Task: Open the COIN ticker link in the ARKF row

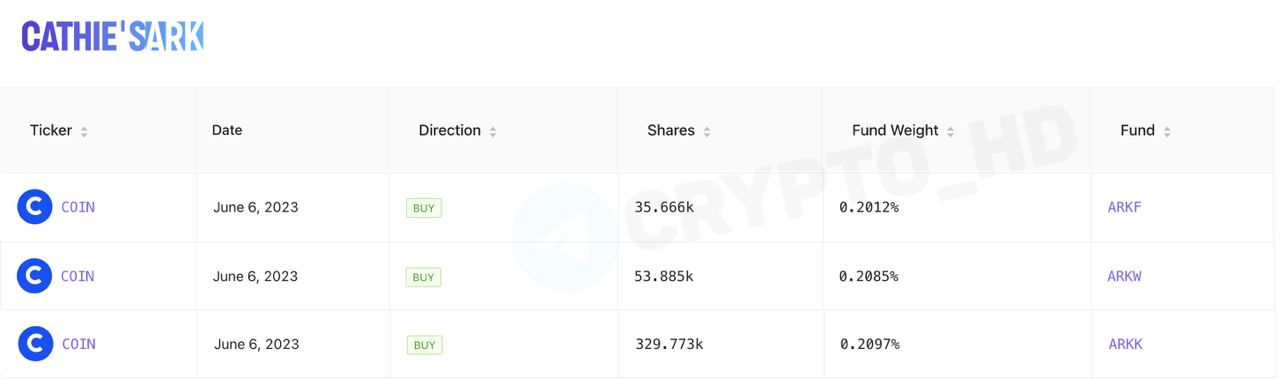Action: 78,207
